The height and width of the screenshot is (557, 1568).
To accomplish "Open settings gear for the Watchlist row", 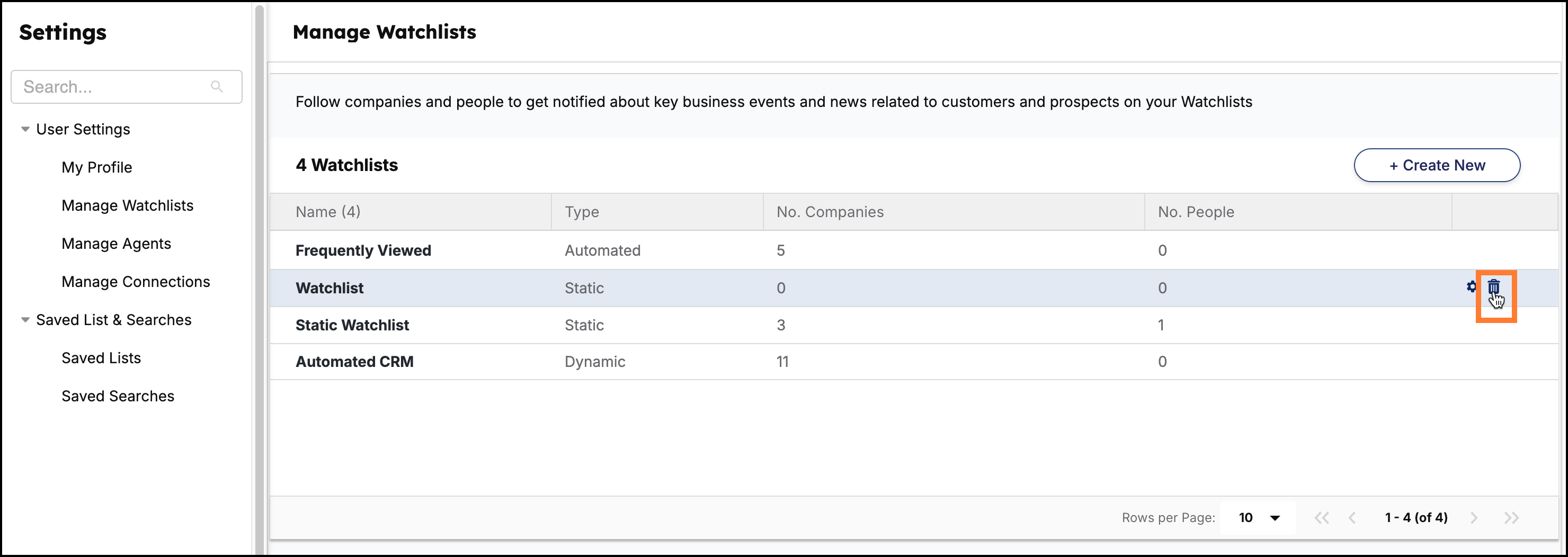I will point(1471,288).
